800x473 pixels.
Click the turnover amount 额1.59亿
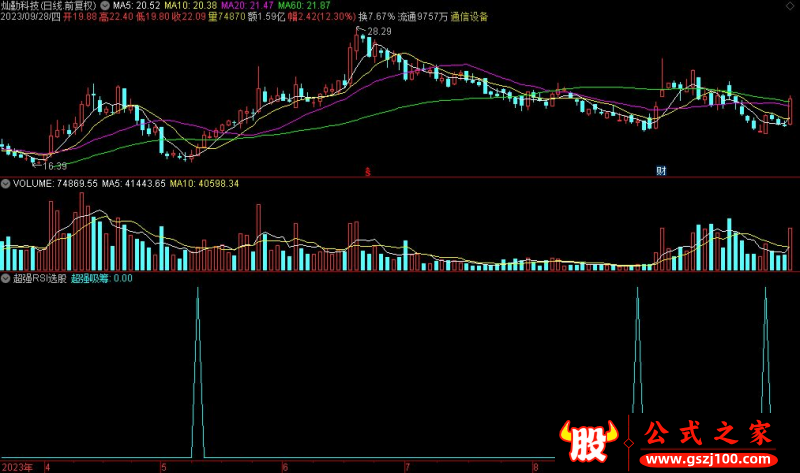point(266,17)
